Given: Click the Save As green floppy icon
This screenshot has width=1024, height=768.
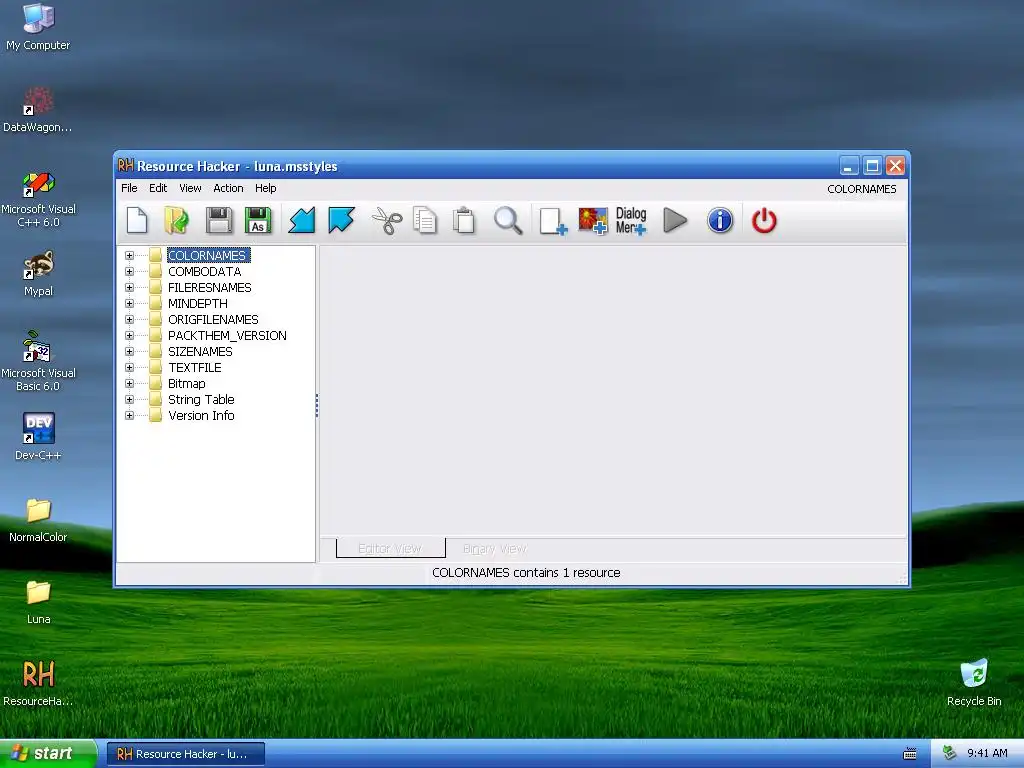Looking at the screenshot, I should click(x=258, y=220).
